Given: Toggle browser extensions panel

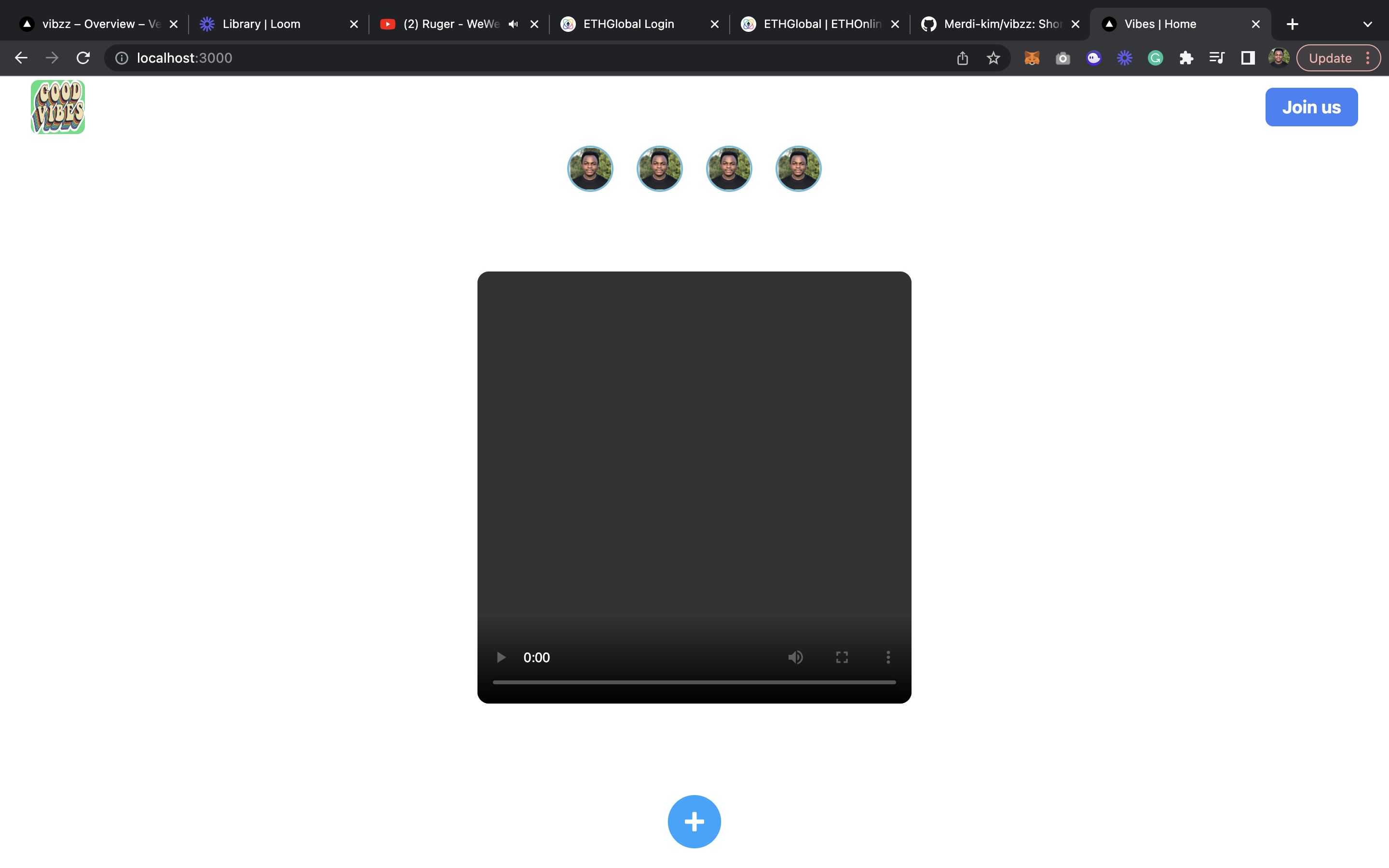Looking at the screenshot, I should click(x=1186, y=57).
